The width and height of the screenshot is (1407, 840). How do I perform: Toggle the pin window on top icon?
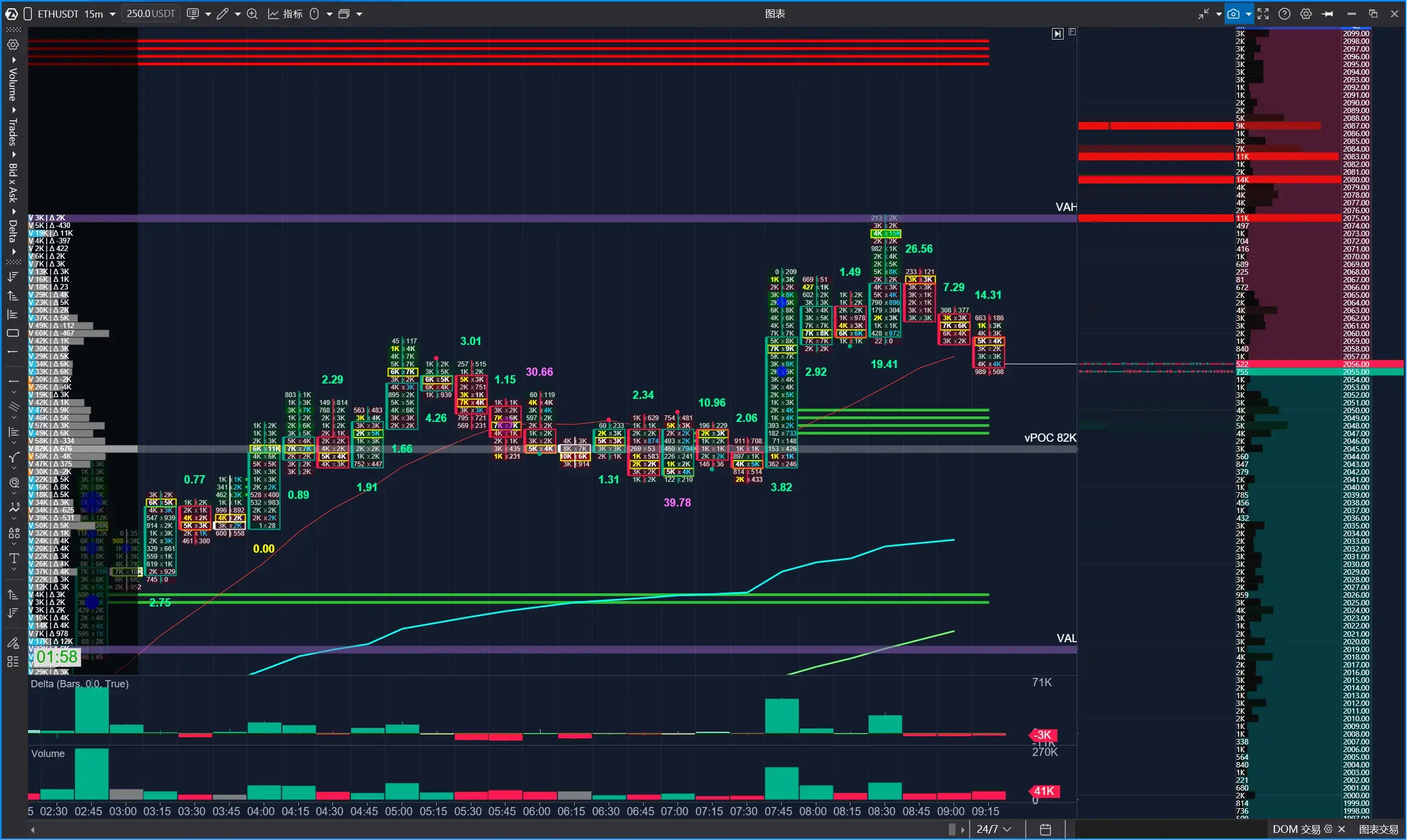pyautogui.click(x=1327, y=14)
